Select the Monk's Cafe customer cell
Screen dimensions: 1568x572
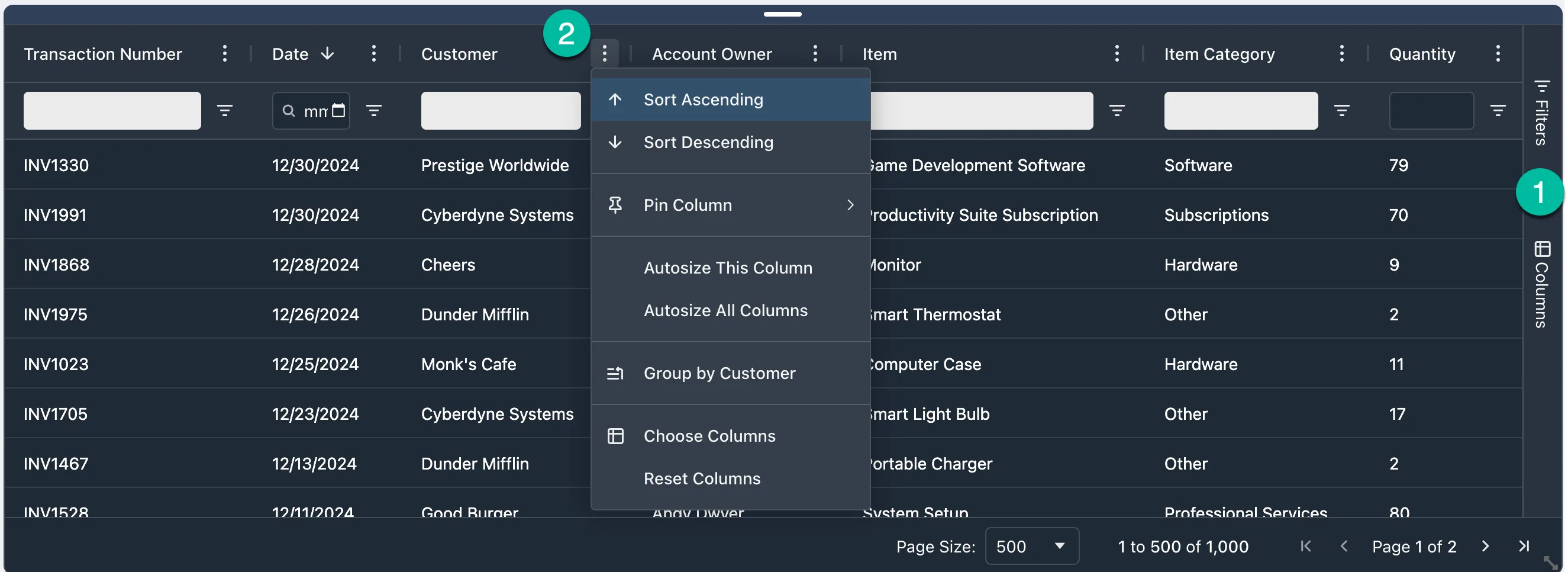(468, 364)
